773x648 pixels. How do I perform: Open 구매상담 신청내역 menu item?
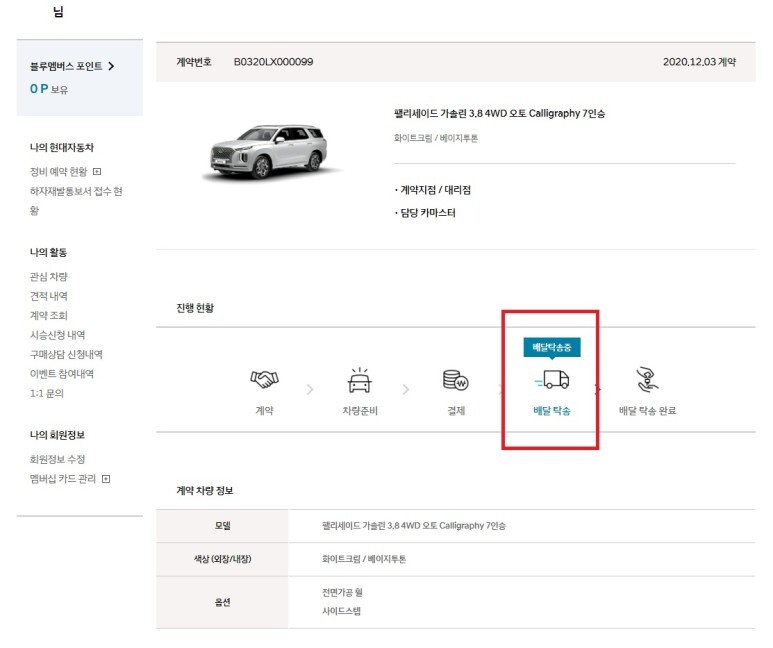(66, 355)
